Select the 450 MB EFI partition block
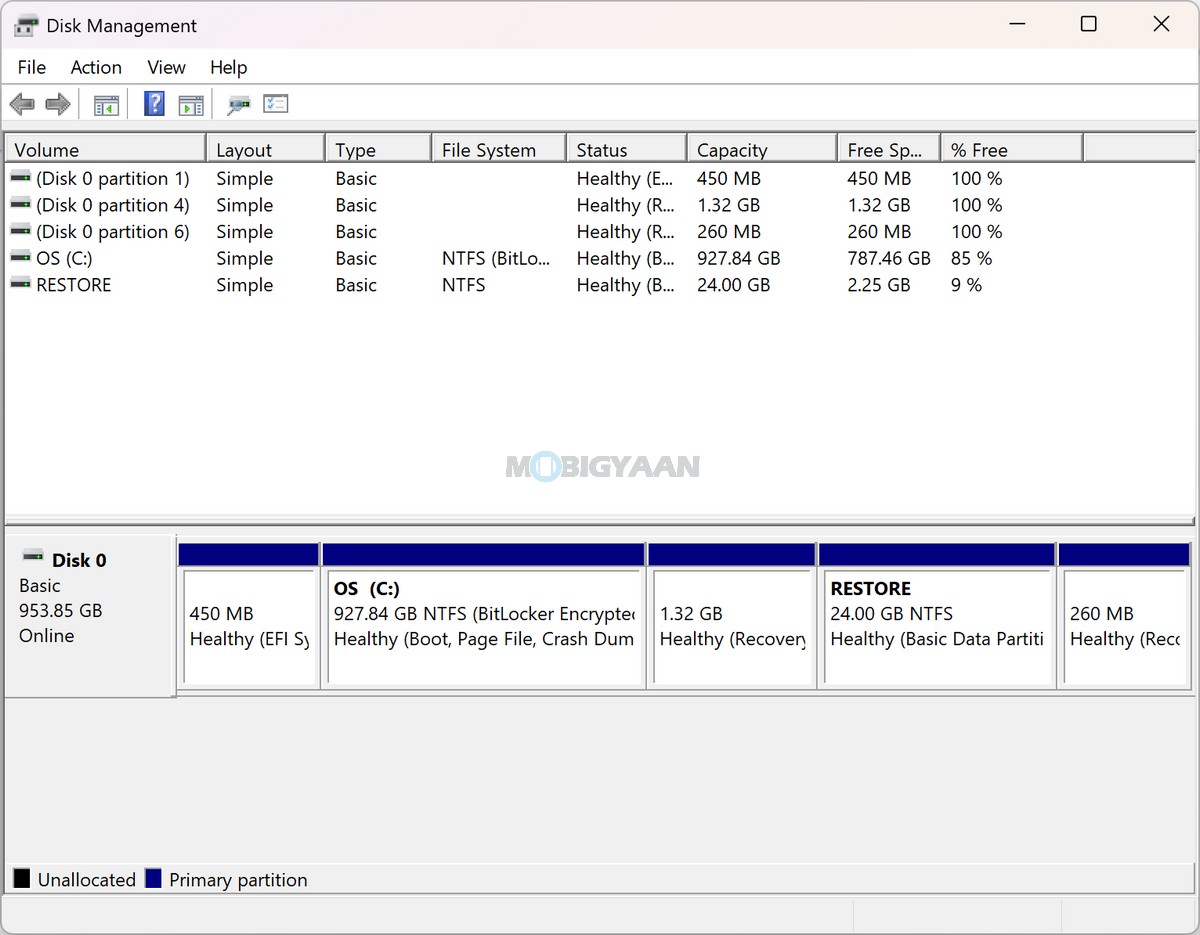The image size is (1200, 935). click(249, 616)
